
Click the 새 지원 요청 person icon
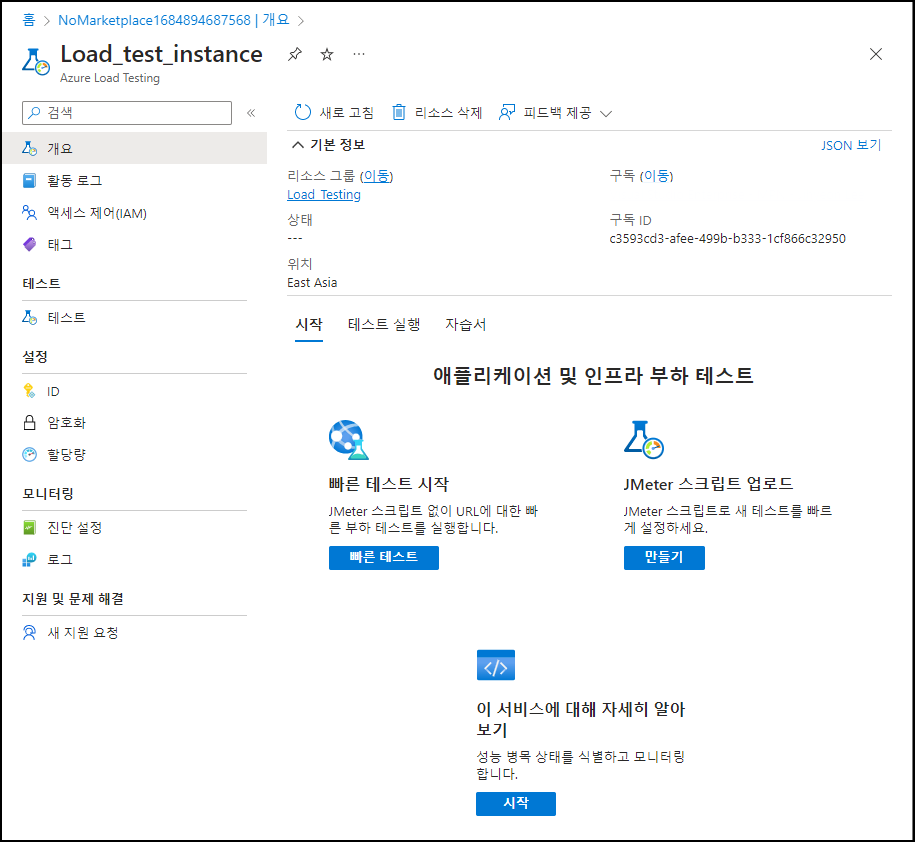[x=29, y=633]
